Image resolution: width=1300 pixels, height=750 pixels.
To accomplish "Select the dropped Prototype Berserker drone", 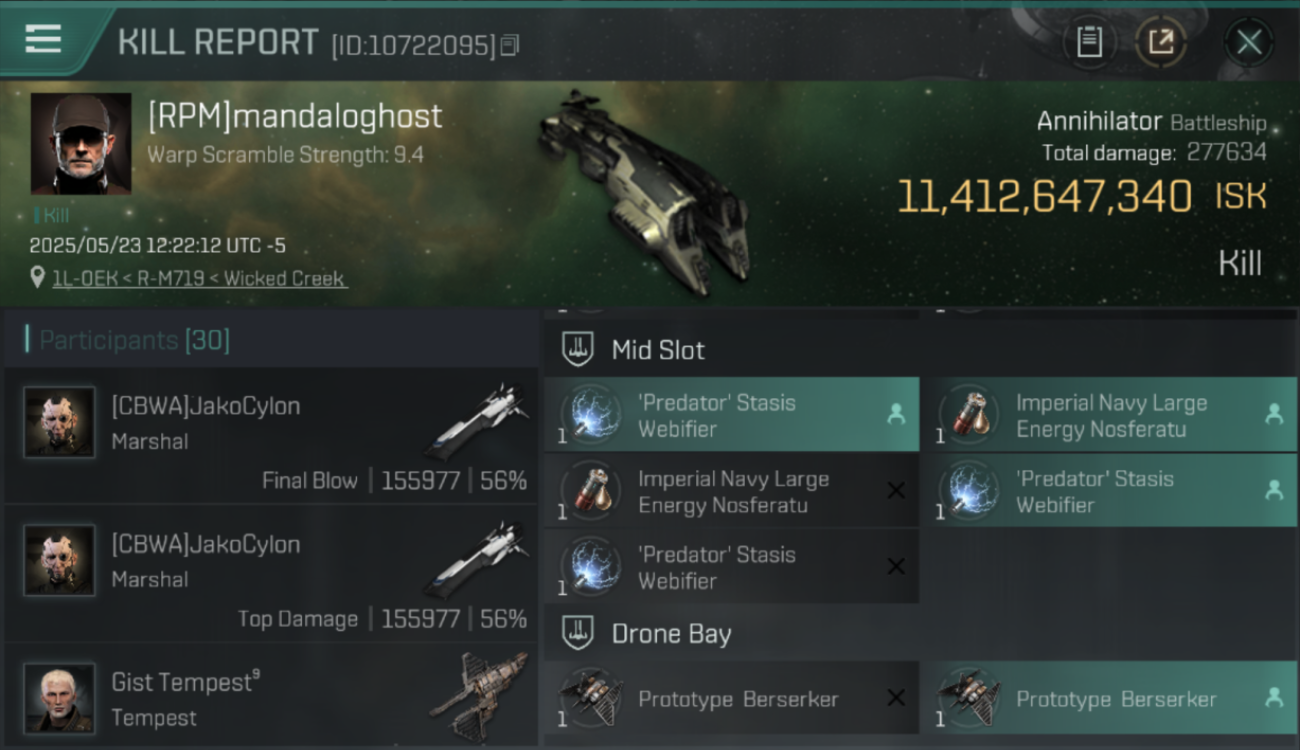I will coord(1110,698).
